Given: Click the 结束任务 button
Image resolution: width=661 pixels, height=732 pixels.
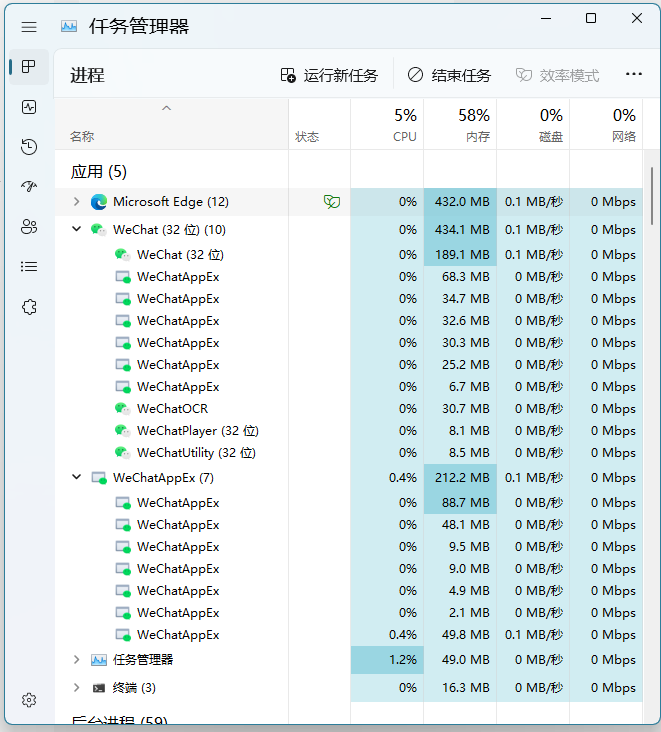Looking at the screenshot, I should coord(449,75).
